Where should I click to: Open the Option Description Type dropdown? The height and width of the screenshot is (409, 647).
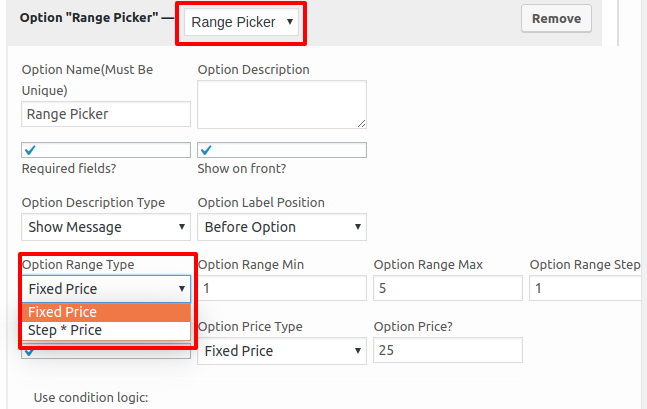click(106, 227)
